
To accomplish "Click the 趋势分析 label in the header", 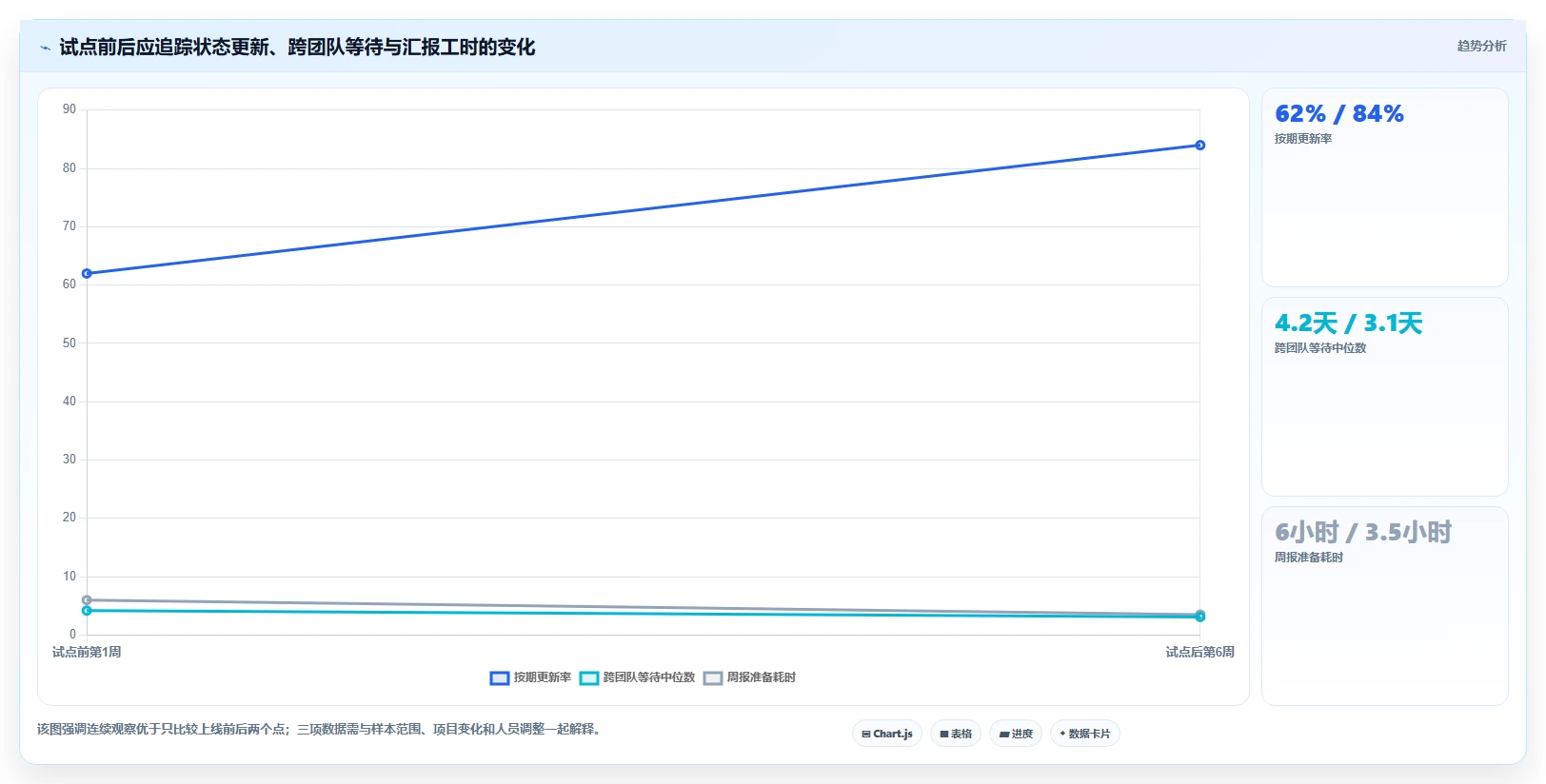I will click(x=1481, y=46).
